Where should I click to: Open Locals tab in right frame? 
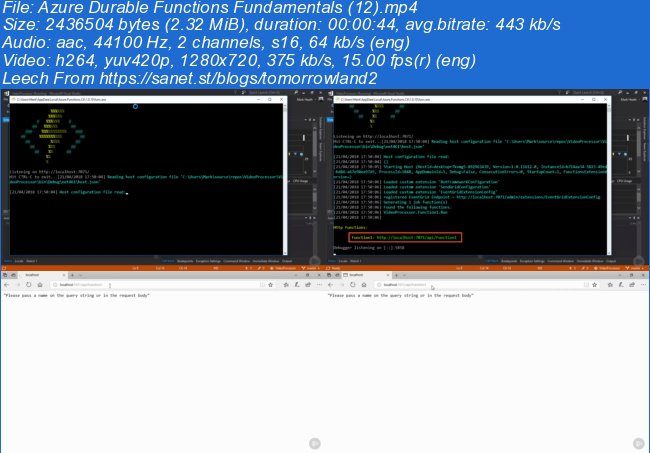coord(343,261)
